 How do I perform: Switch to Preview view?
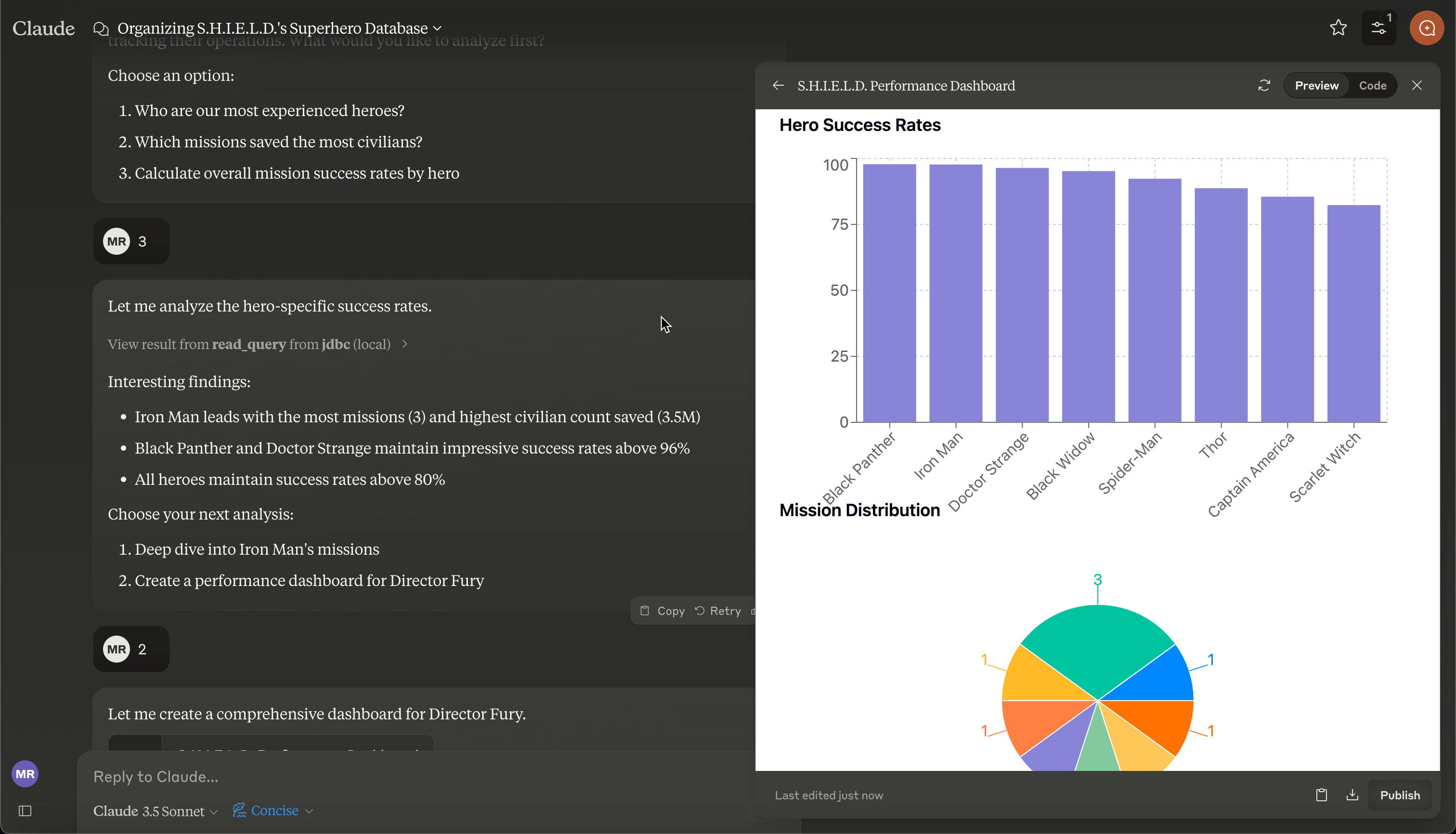(x=1316, y=85)
